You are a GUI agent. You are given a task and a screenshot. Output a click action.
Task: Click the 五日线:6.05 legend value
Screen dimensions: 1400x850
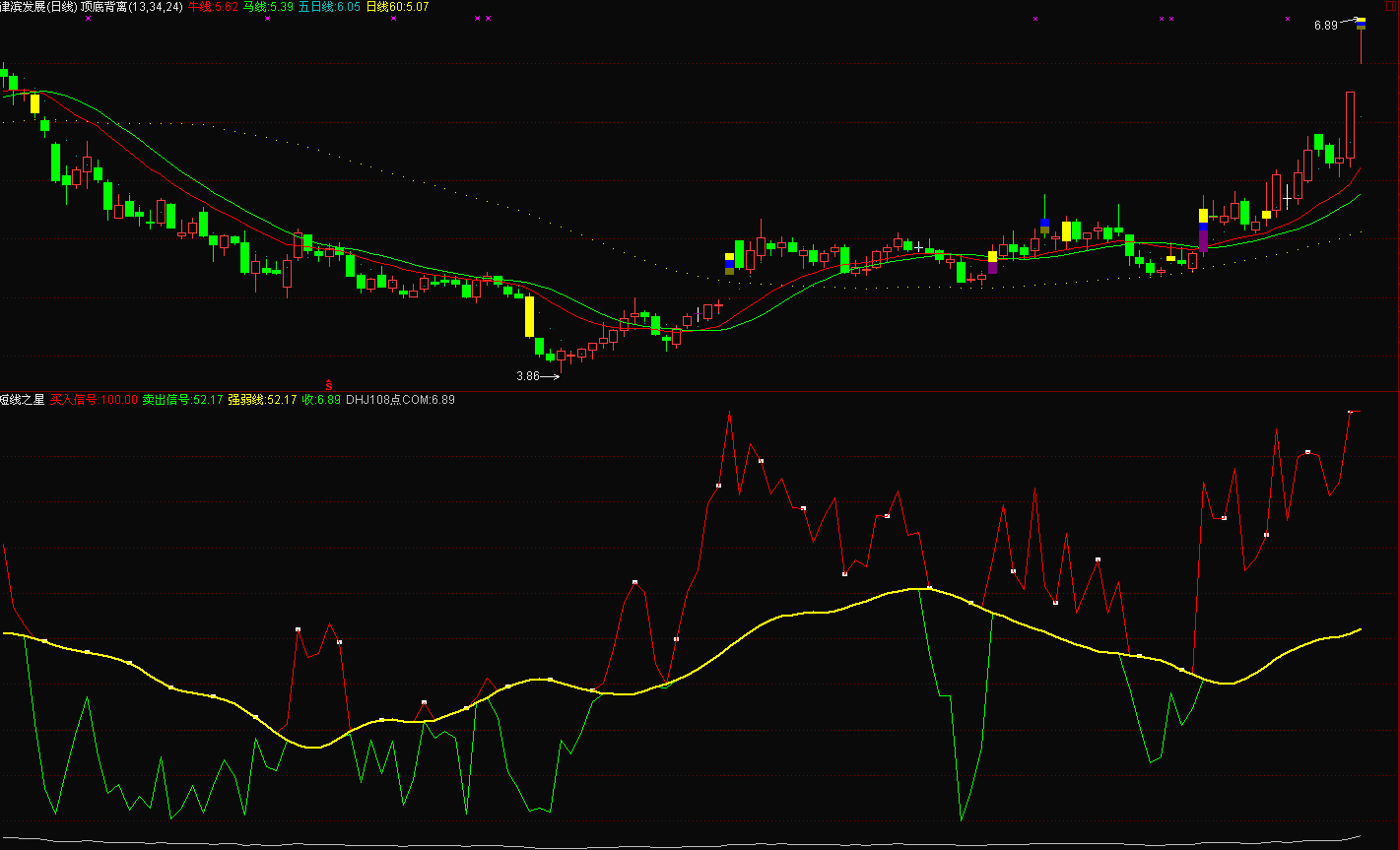click(x=329, y=6)
